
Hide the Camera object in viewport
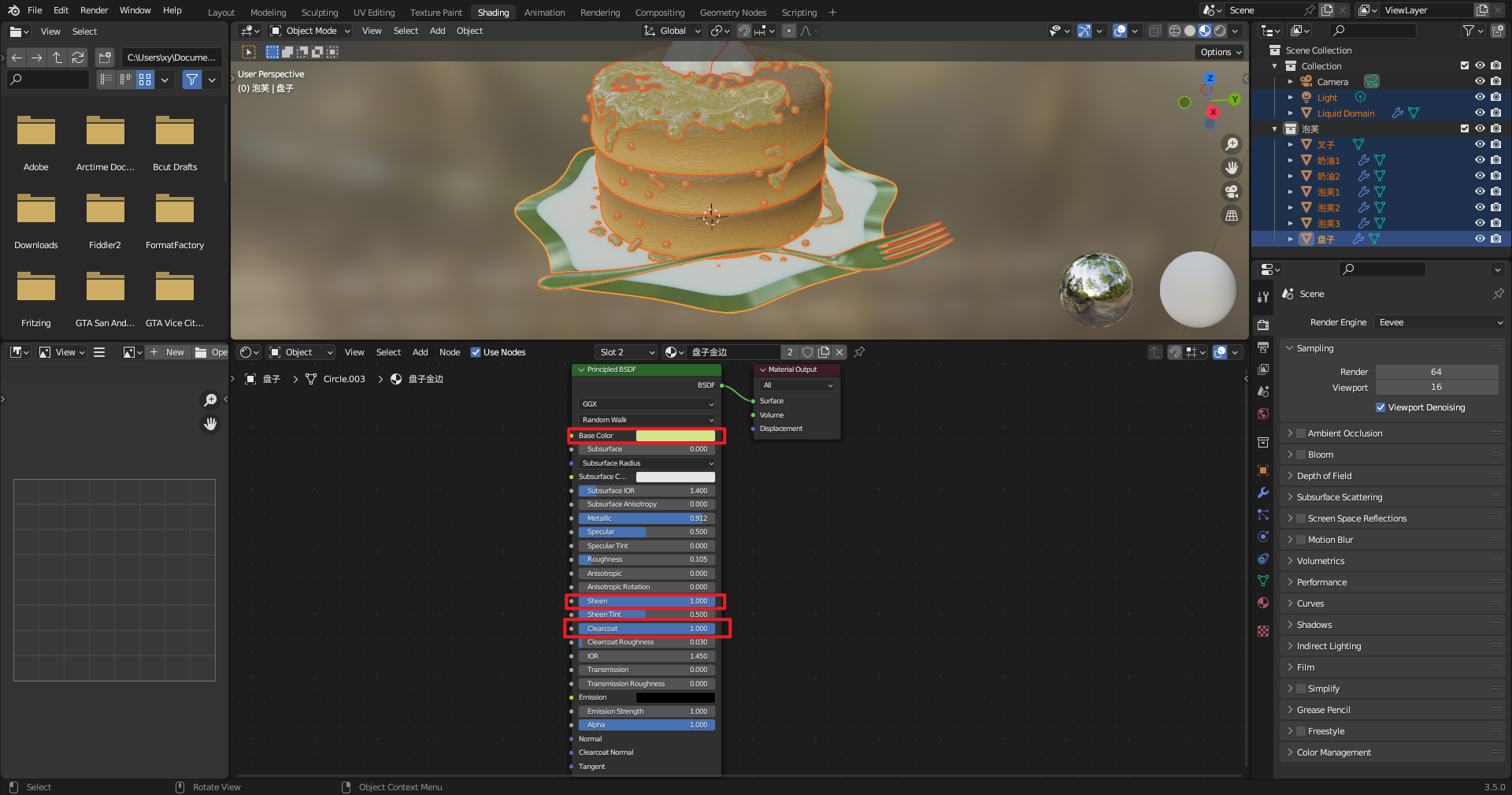1480,81
